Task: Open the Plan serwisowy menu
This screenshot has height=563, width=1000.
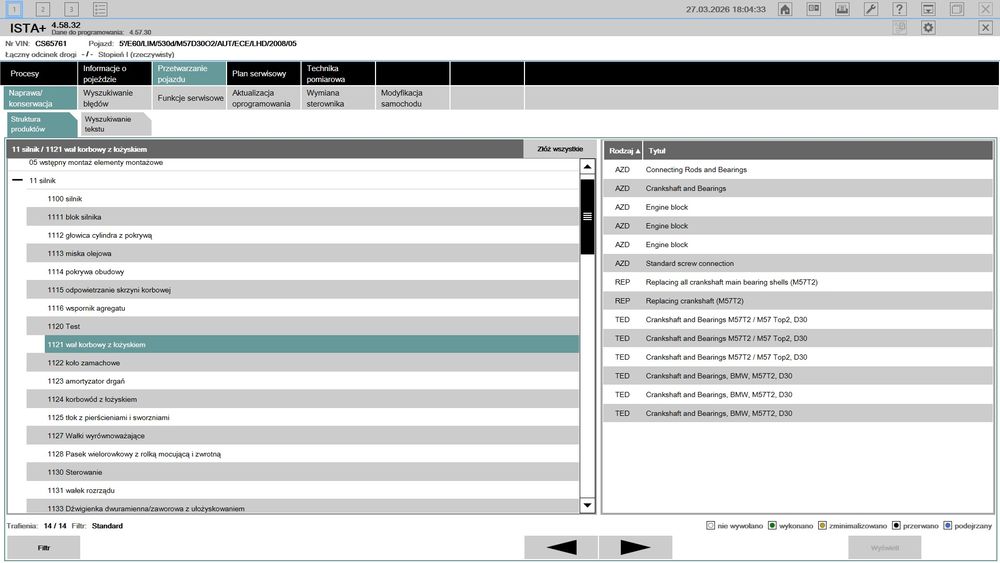Action: tap(263, 73)
